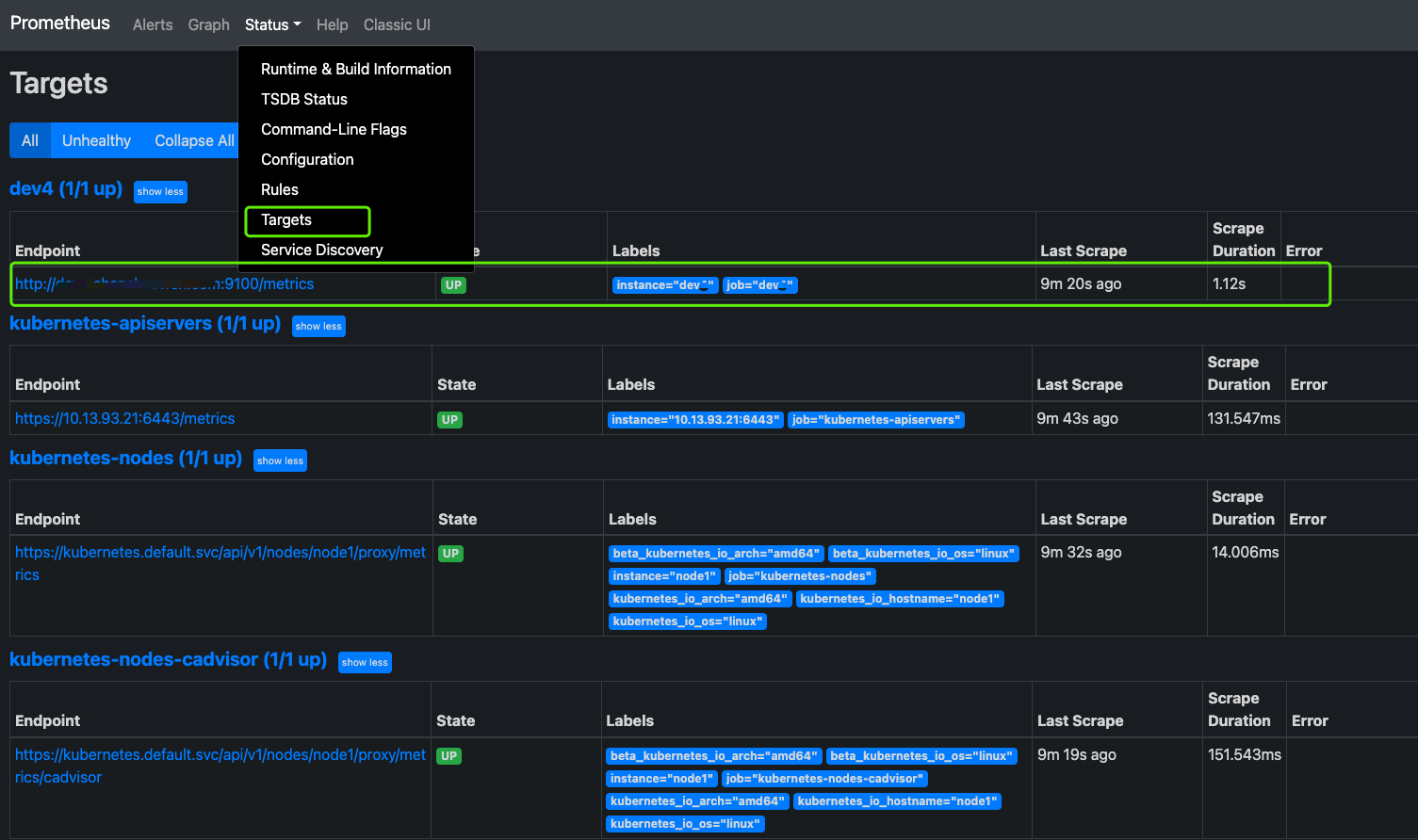Select Runtime & Build Information
Image resolution: width=1418 pixels, height=840 pixels.
(x=356, y=69)
